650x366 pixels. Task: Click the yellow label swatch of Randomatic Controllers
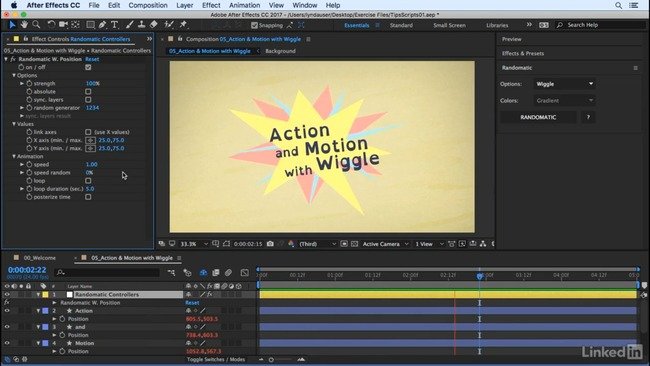[45, 294]
